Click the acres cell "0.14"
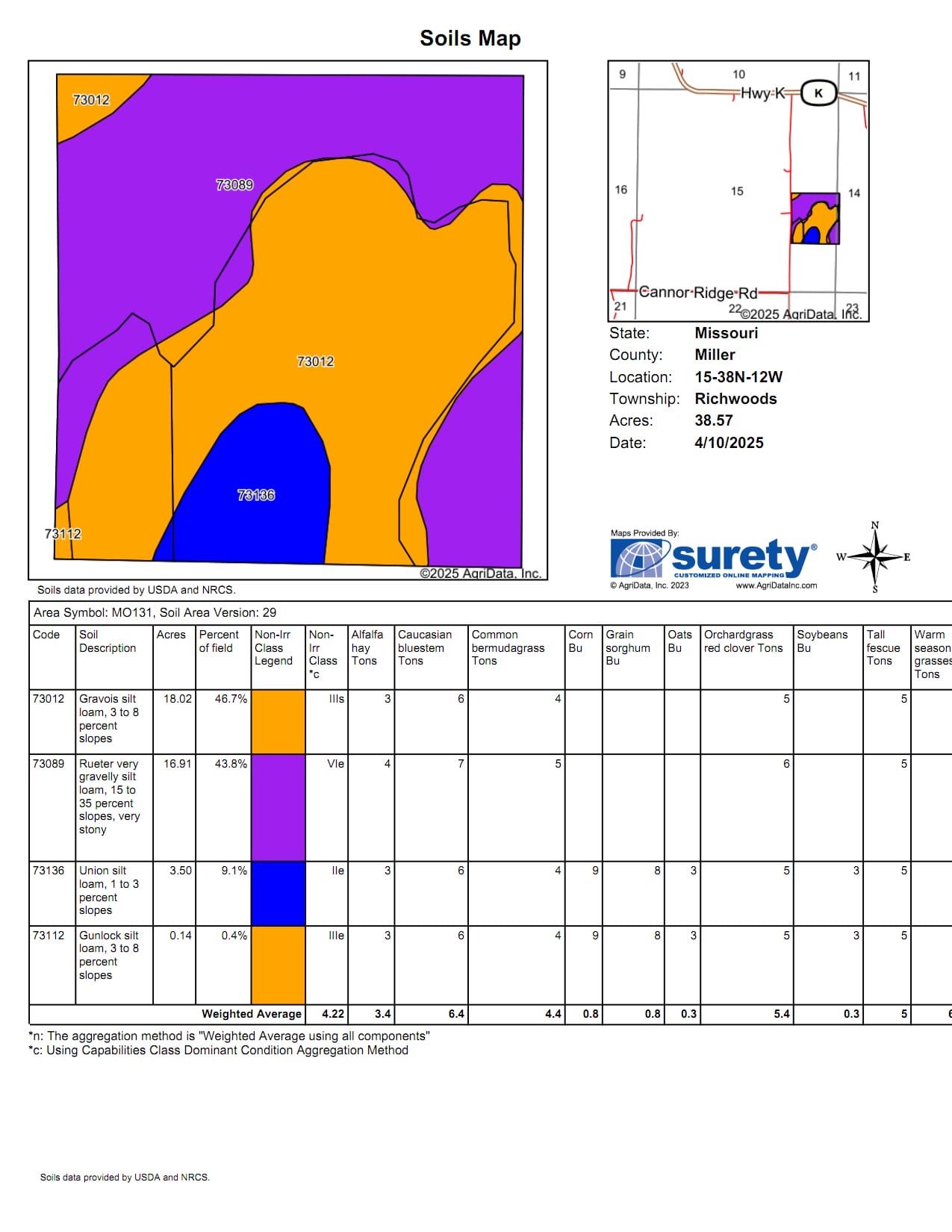Image resolution: width=952 pixels, height=1232 pixels. pyautogui.click(x=181, y=936)
